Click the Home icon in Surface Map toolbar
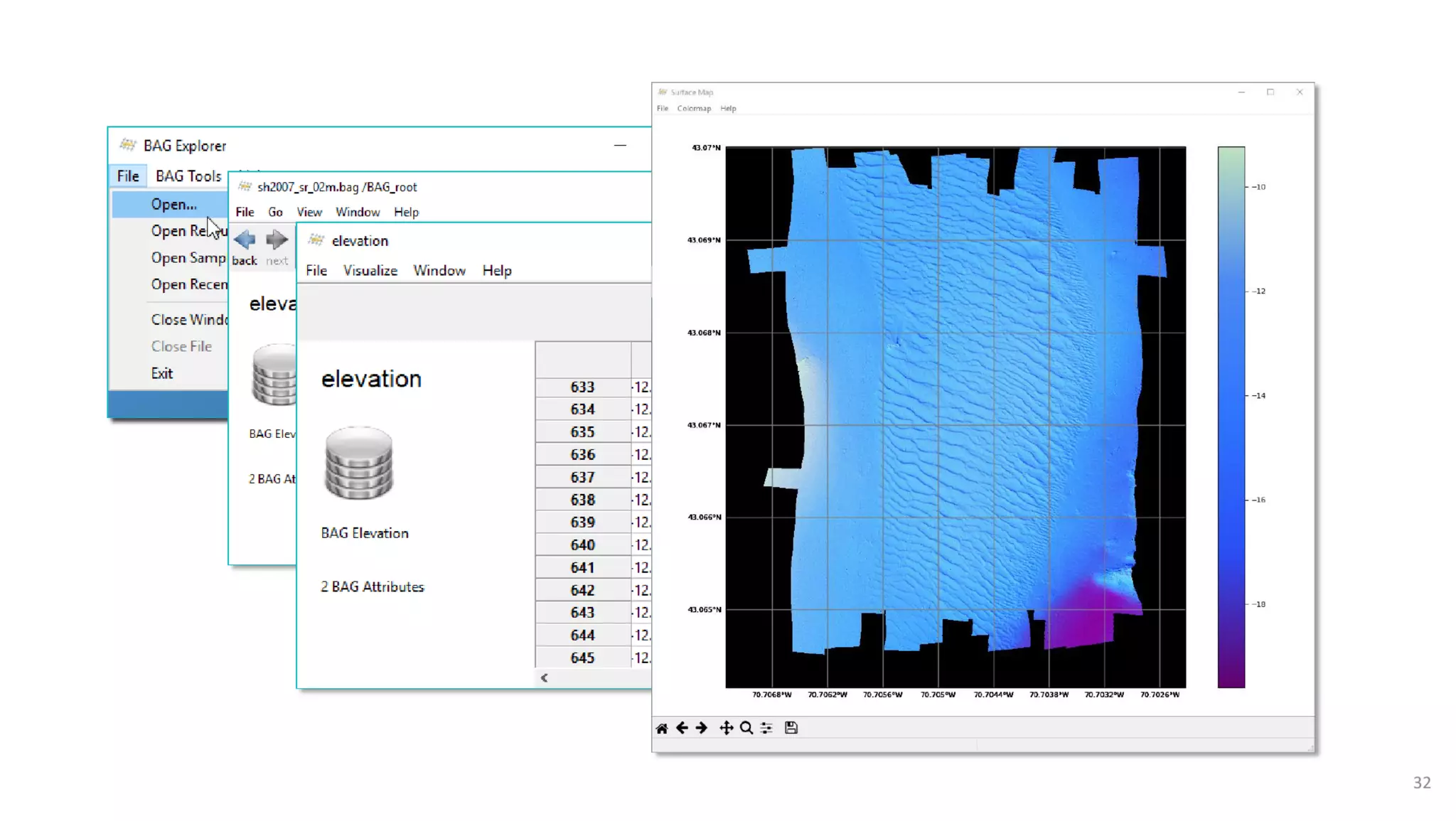This screenshot has width=1456, height=821. point(662,728)
